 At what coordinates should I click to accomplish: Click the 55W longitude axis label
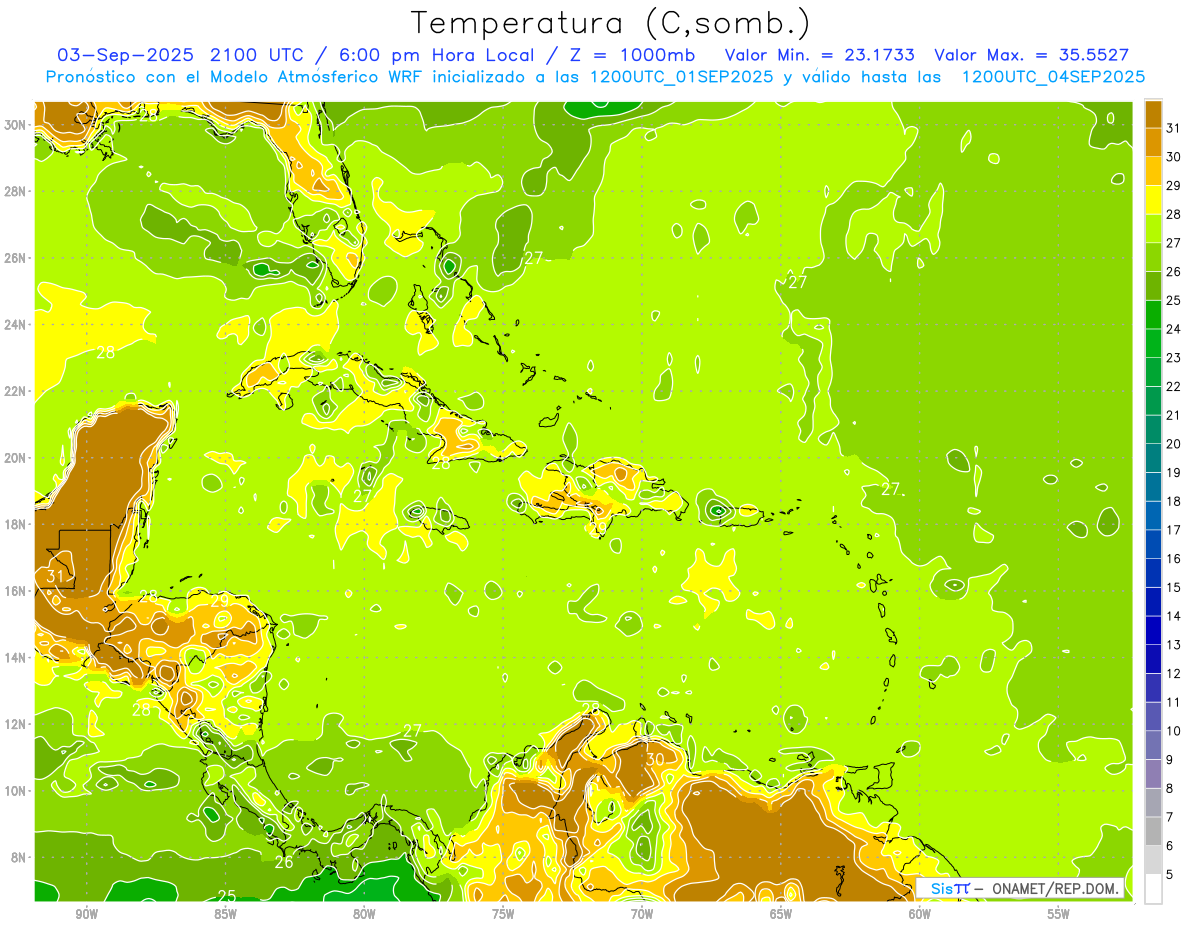pos(1059,914)
